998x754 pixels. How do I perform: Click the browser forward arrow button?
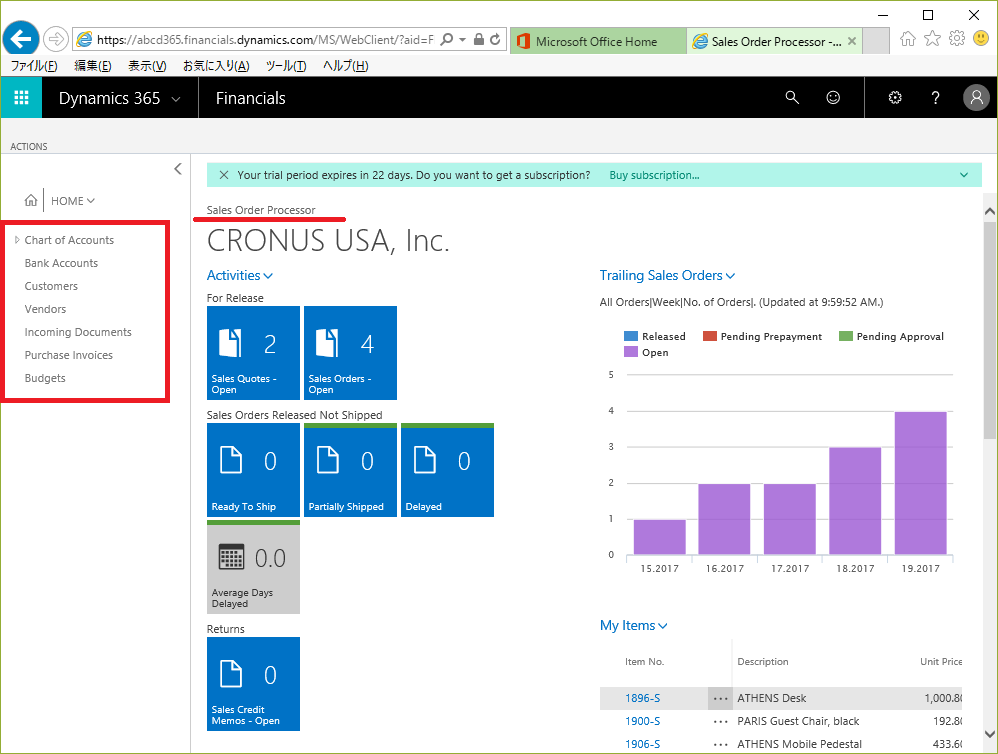[x=57, y=39]
